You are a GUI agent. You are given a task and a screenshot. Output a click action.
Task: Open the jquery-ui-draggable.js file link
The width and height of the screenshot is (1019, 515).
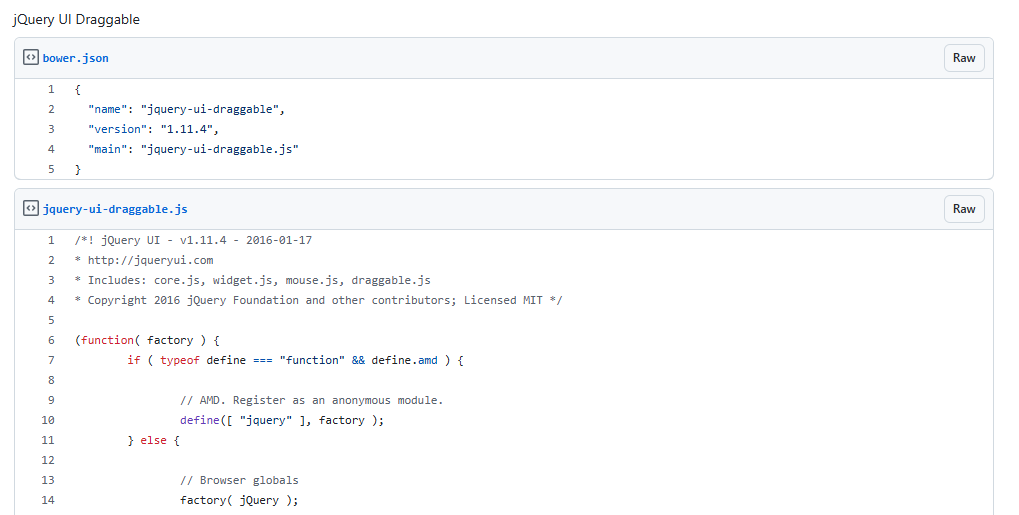click(x=115, y=209)
